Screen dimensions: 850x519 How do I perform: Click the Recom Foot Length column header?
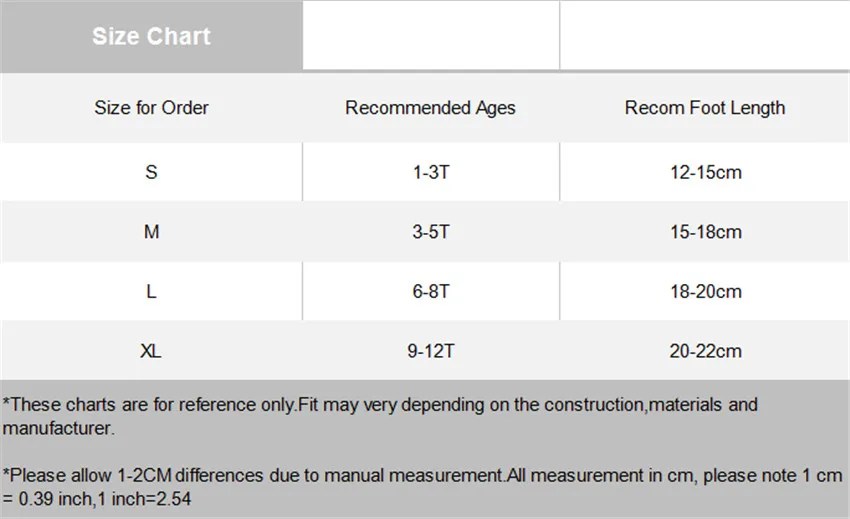pos(705,107)
